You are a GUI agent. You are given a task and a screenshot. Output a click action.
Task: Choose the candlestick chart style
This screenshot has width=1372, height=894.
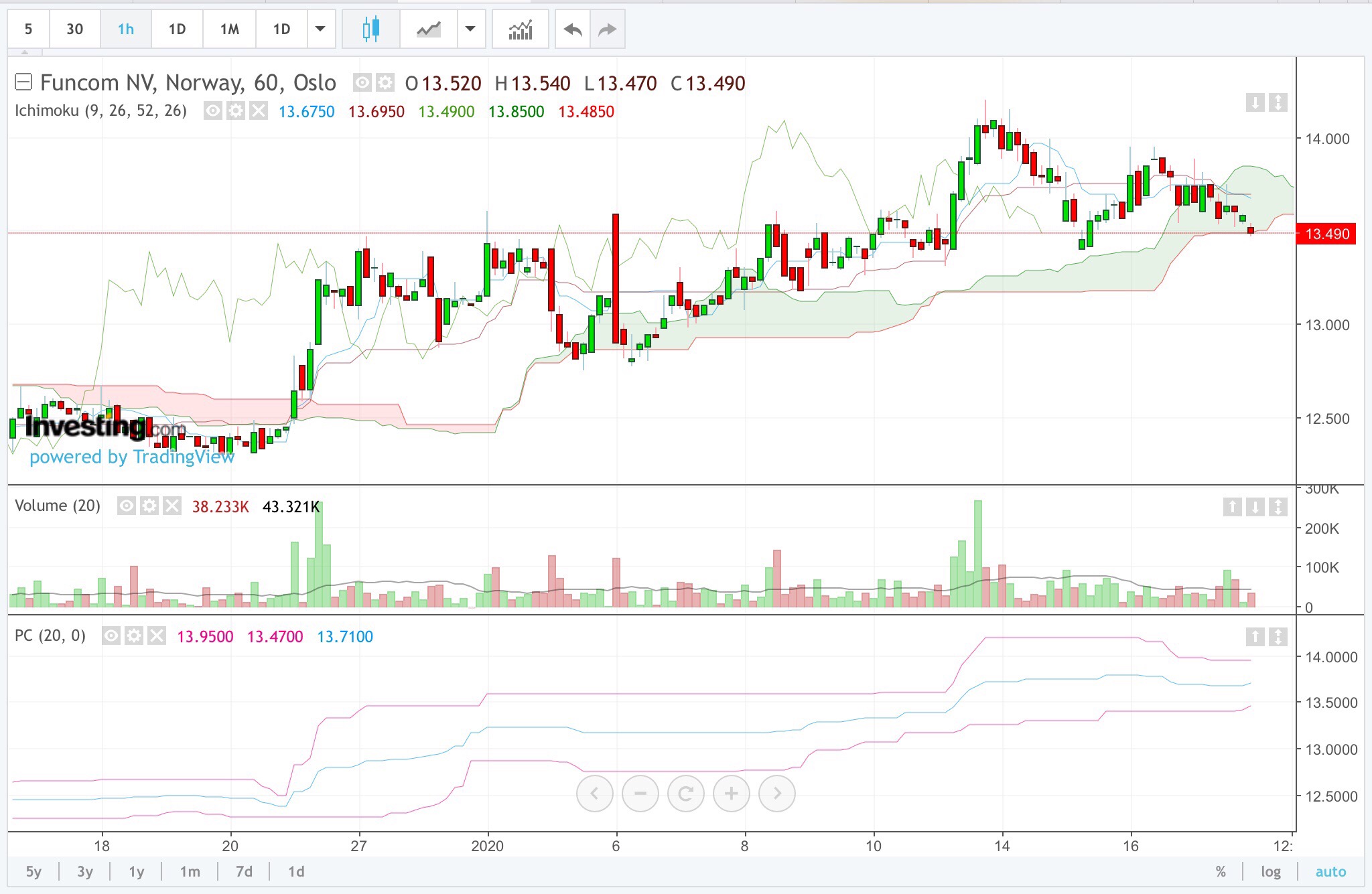(370, 29)
